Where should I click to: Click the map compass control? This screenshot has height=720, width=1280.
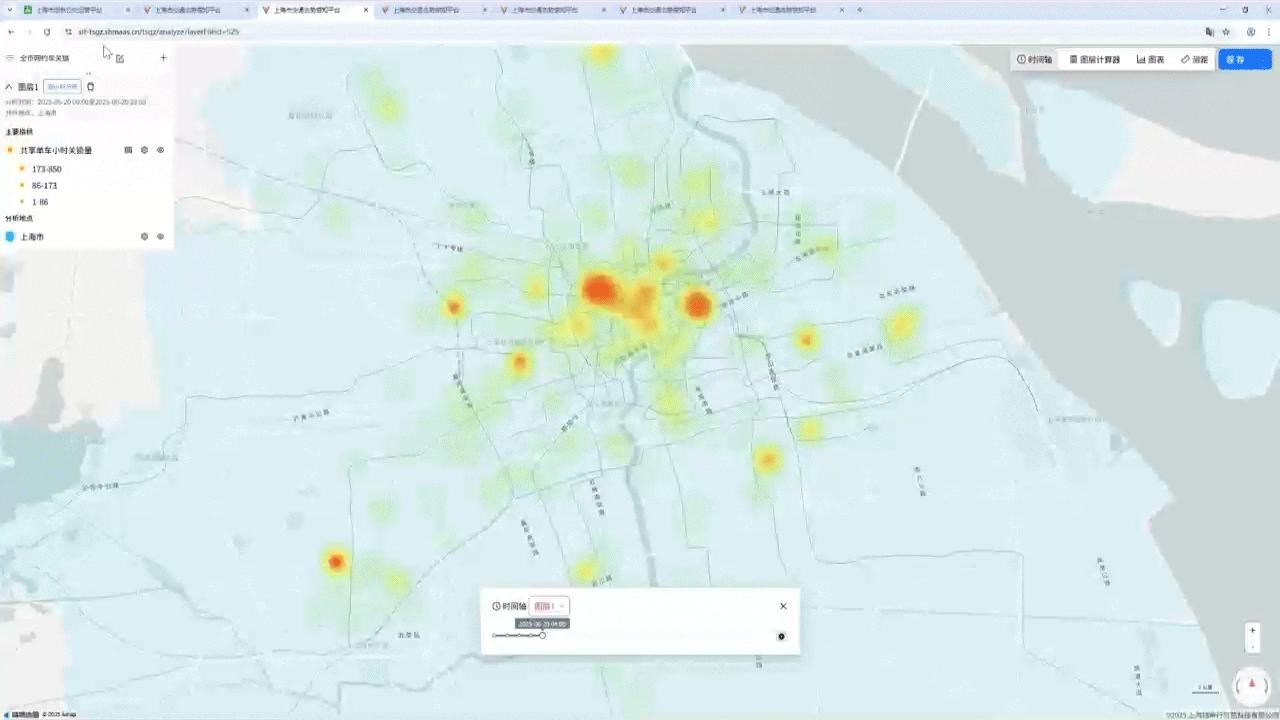click(x=1252, y=685)
